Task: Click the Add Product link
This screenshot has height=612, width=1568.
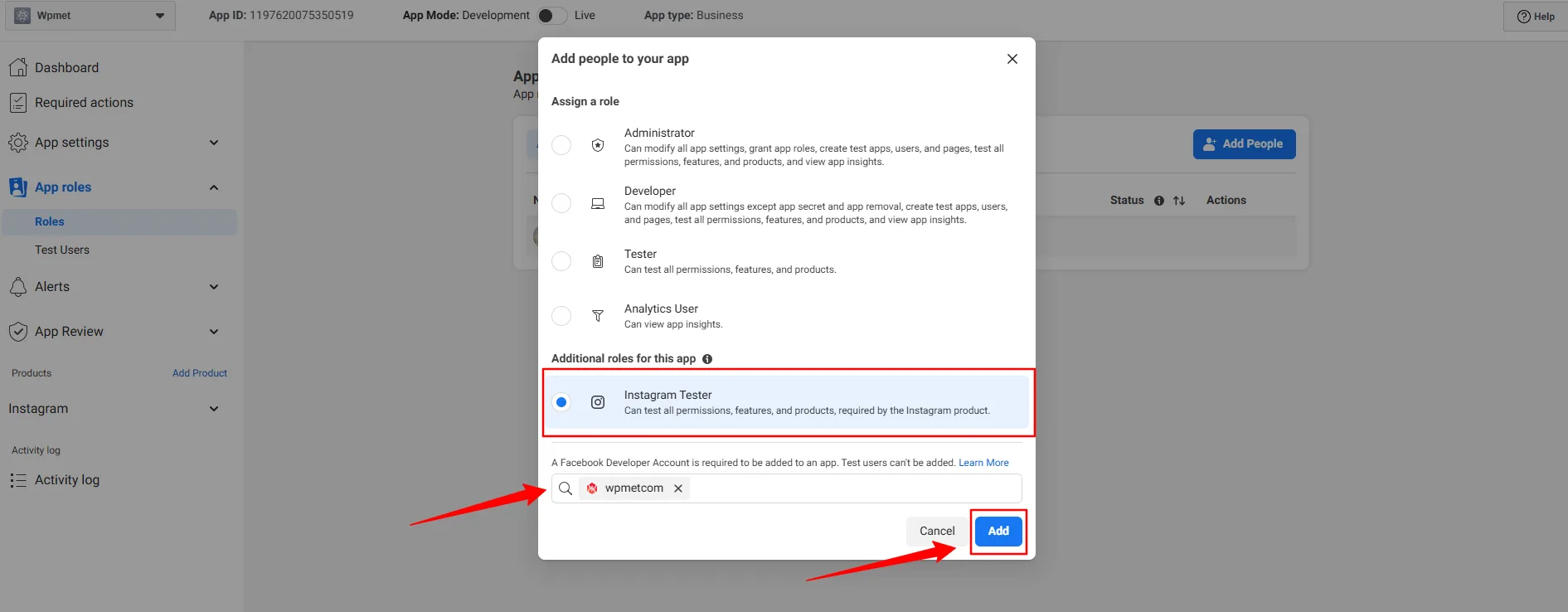Action: [200, 373]
